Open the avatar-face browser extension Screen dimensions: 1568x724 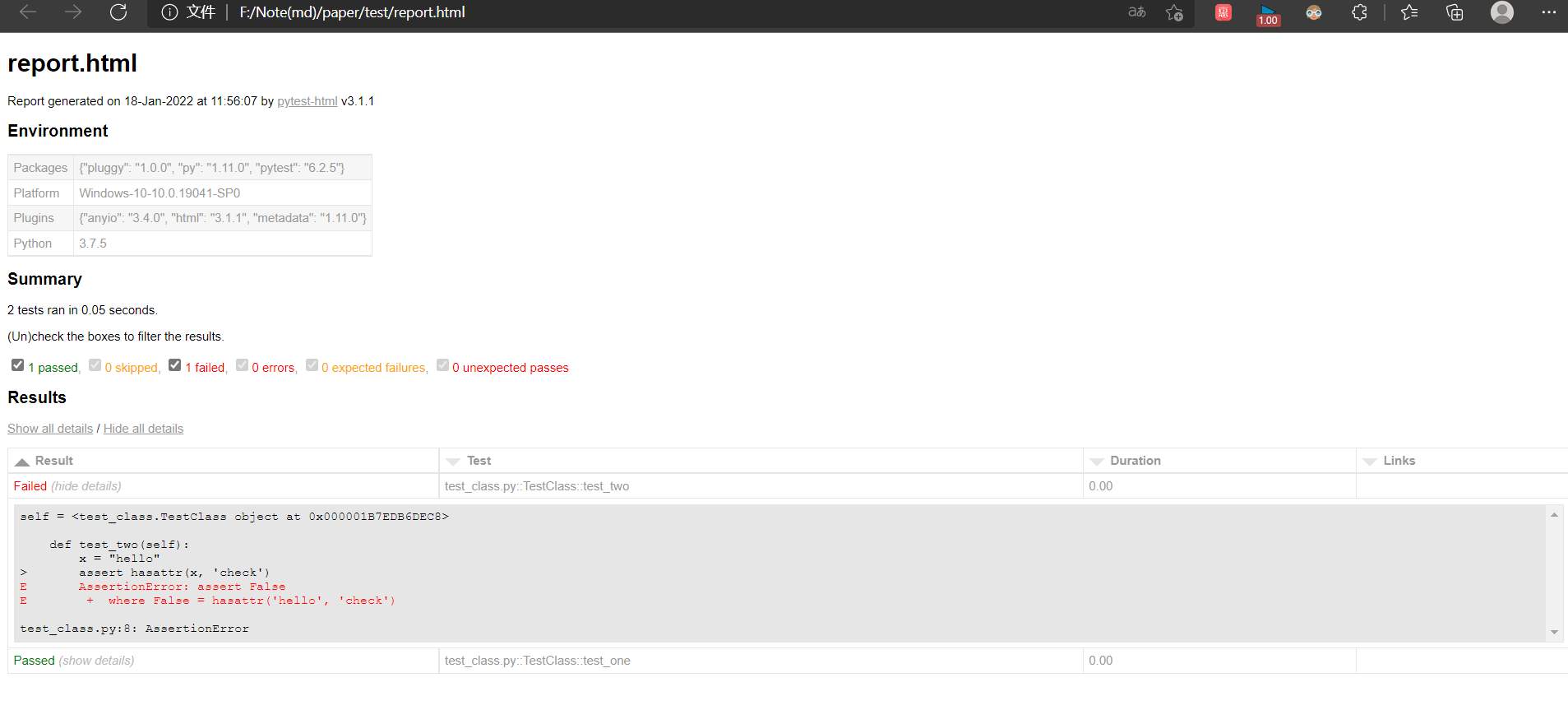tap(1314, 12)
